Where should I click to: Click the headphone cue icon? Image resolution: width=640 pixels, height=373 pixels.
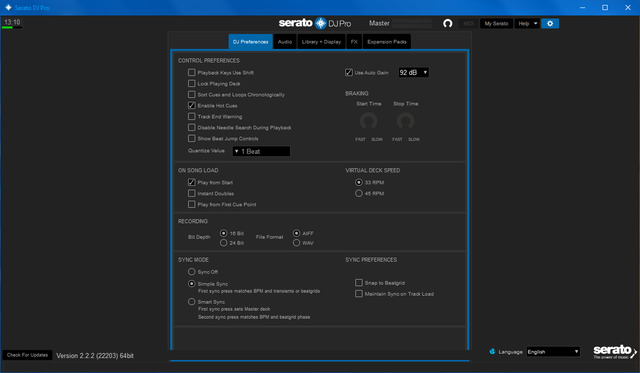click(x=447, y=24)
